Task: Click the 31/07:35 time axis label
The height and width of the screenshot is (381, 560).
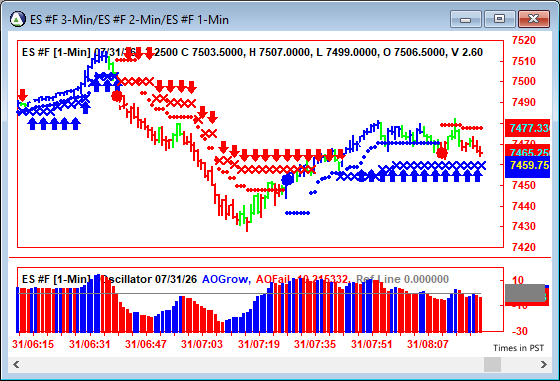Action: tap(315, 345)
